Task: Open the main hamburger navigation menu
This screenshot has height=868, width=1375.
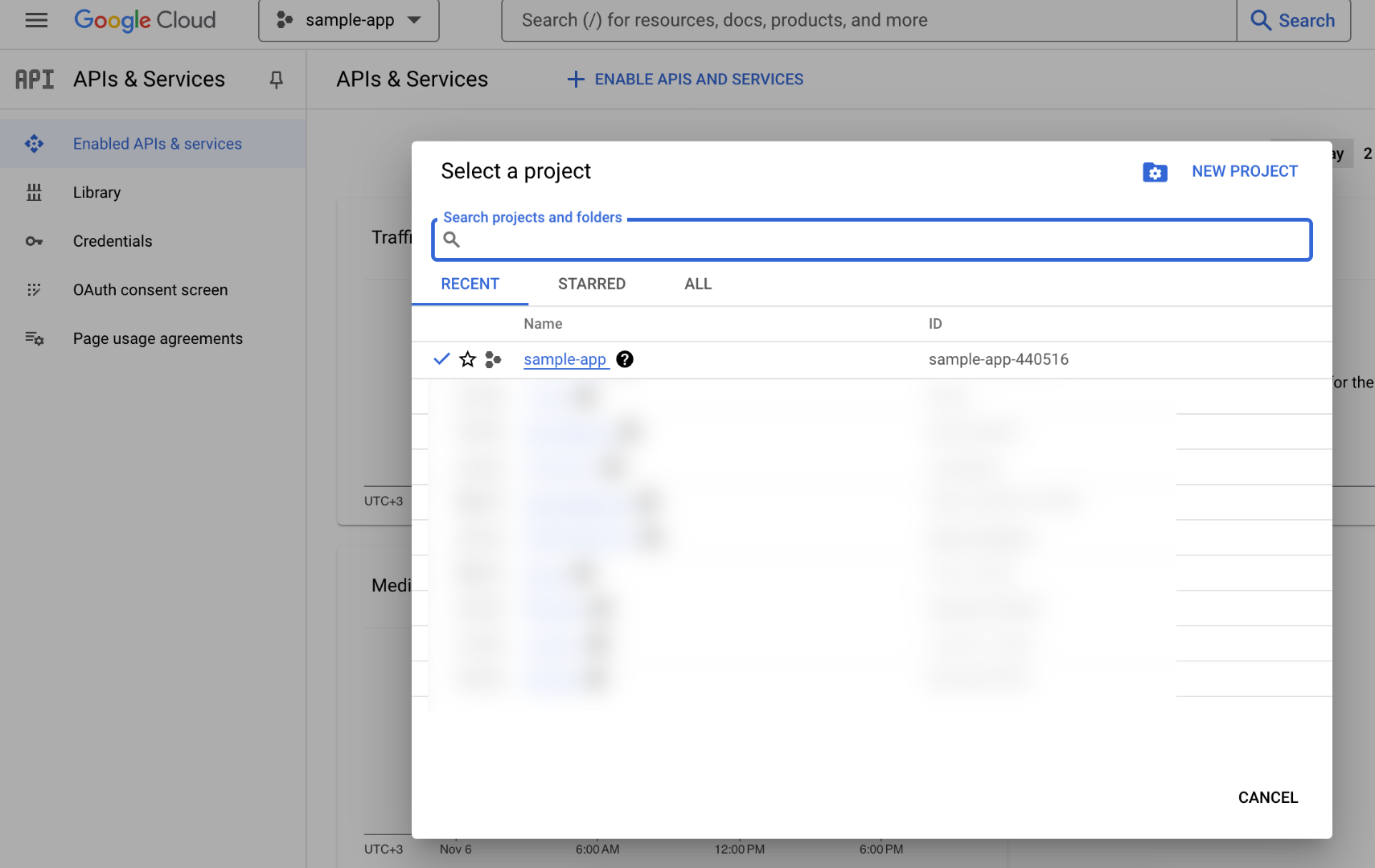Action: tap(36, 20)
